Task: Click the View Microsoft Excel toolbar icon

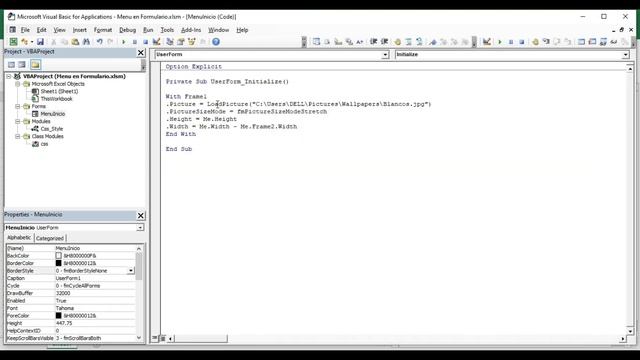Action: pyautogui.click(x=13, y=42)
